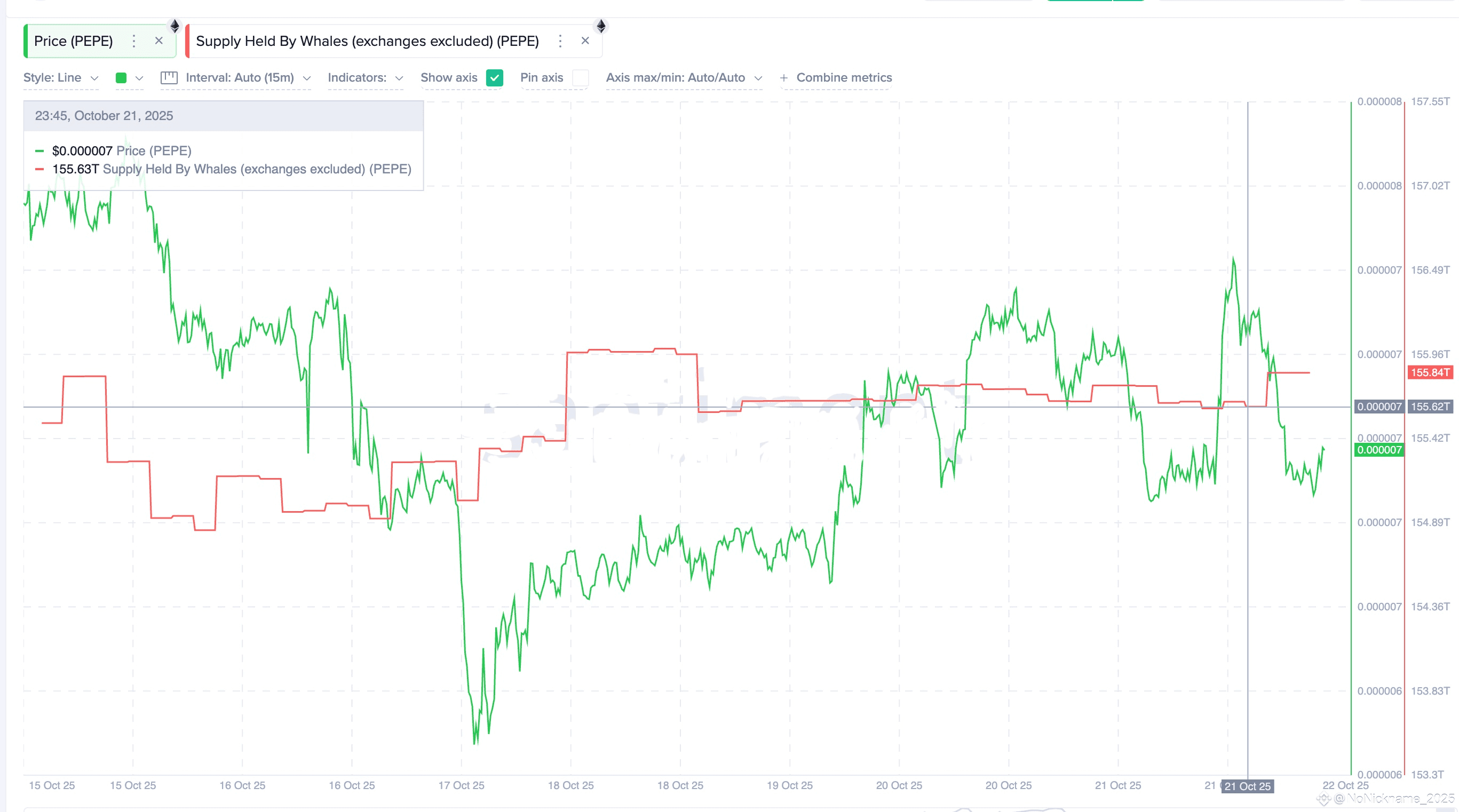Uncheck the Show axis checkbox

[x=495, y=77]
